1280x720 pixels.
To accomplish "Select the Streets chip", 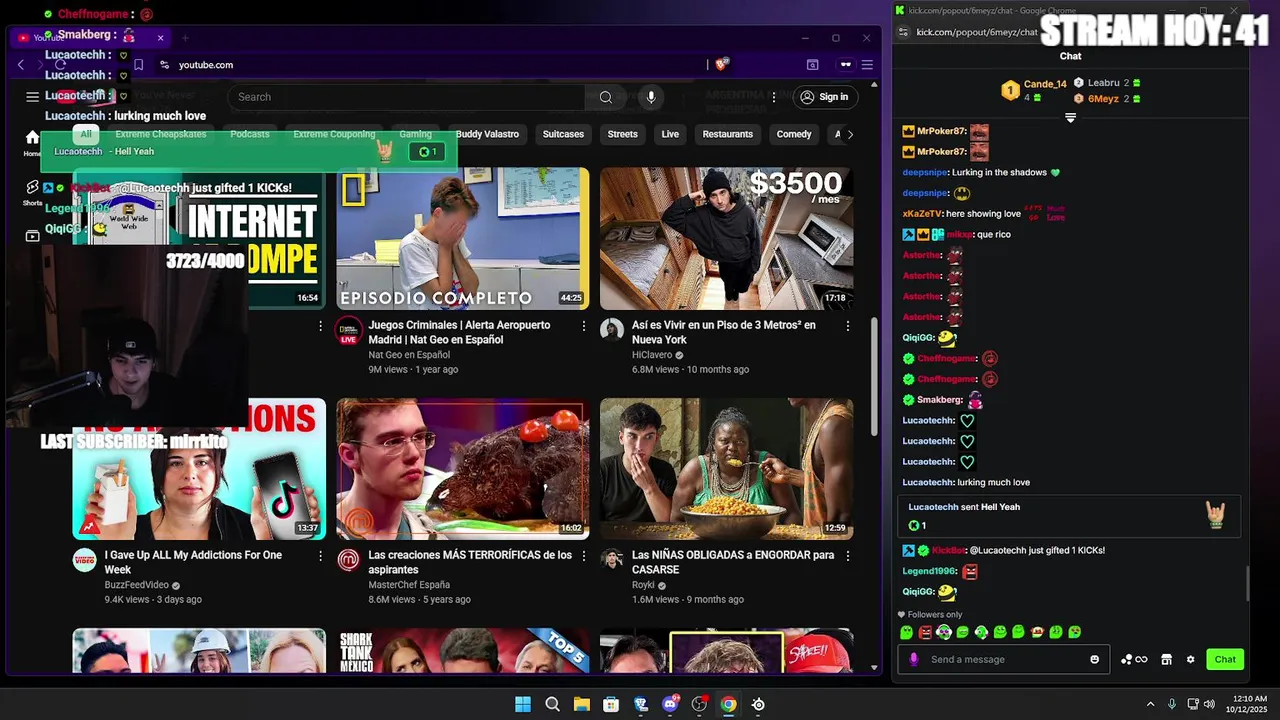I will [622, 134].
